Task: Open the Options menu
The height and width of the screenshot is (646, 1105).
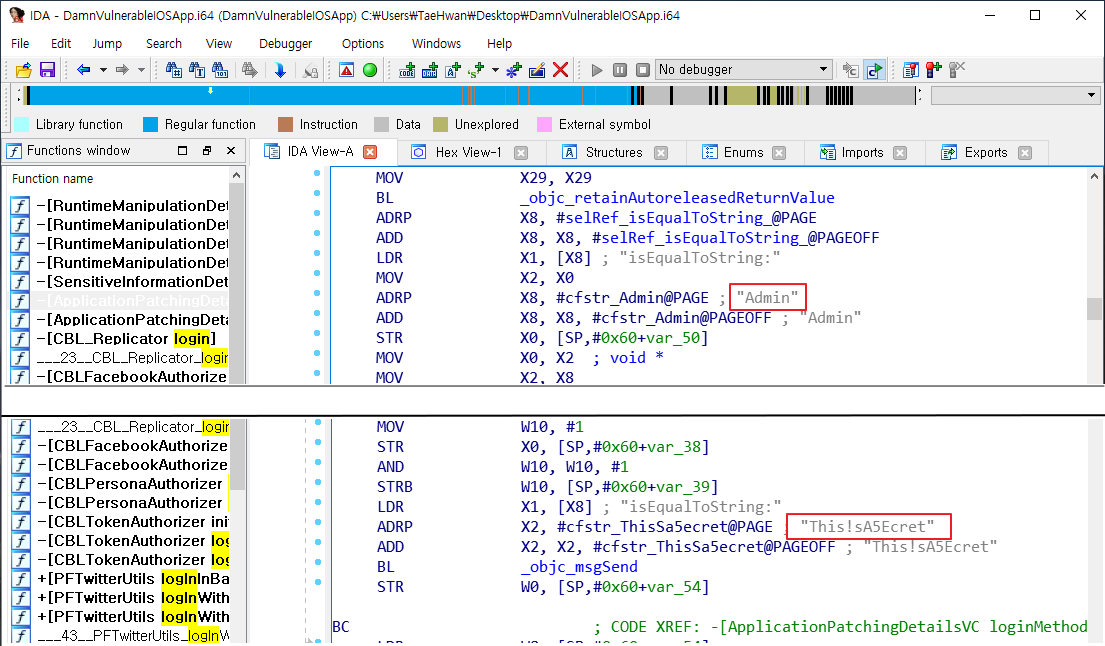Action: click(363, 44)
